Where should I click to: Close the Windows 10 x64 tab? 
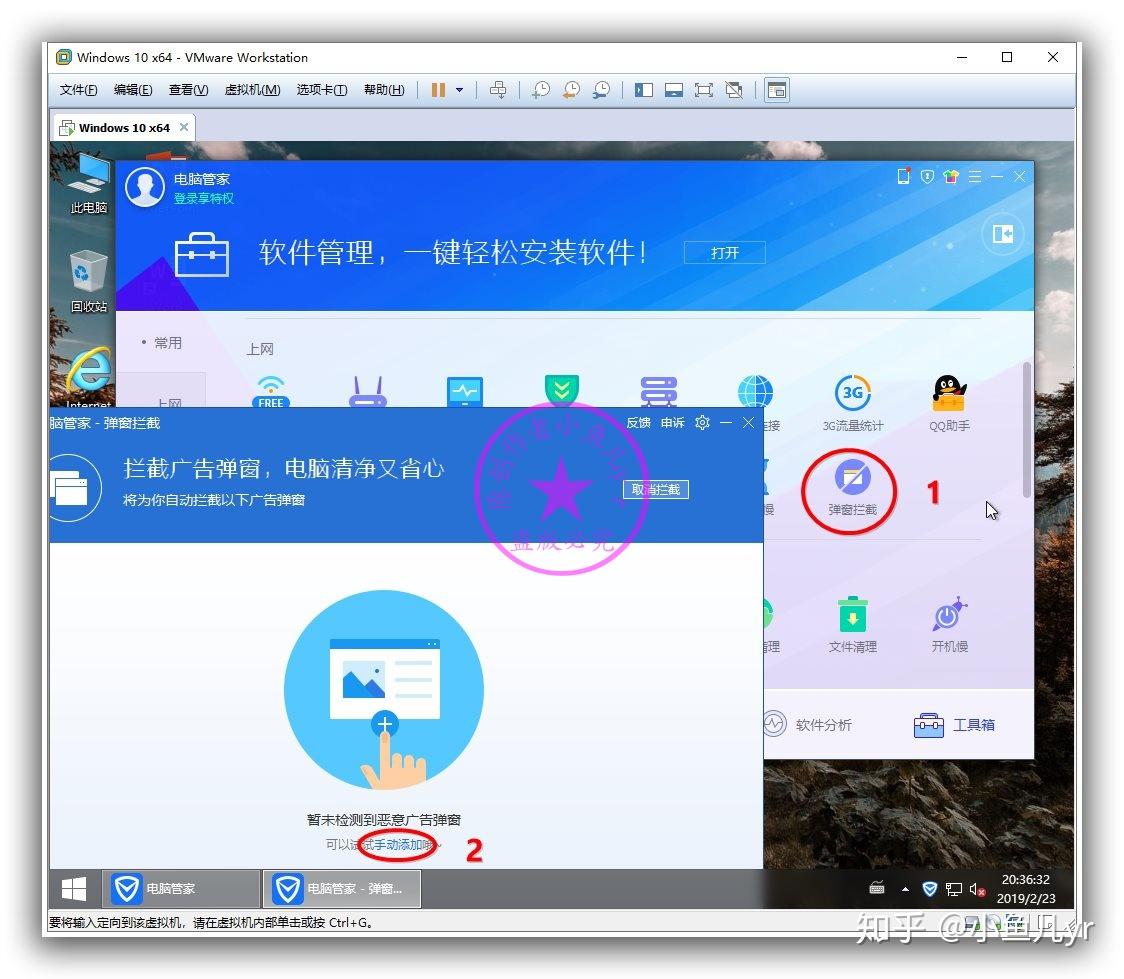click(184, 127)
